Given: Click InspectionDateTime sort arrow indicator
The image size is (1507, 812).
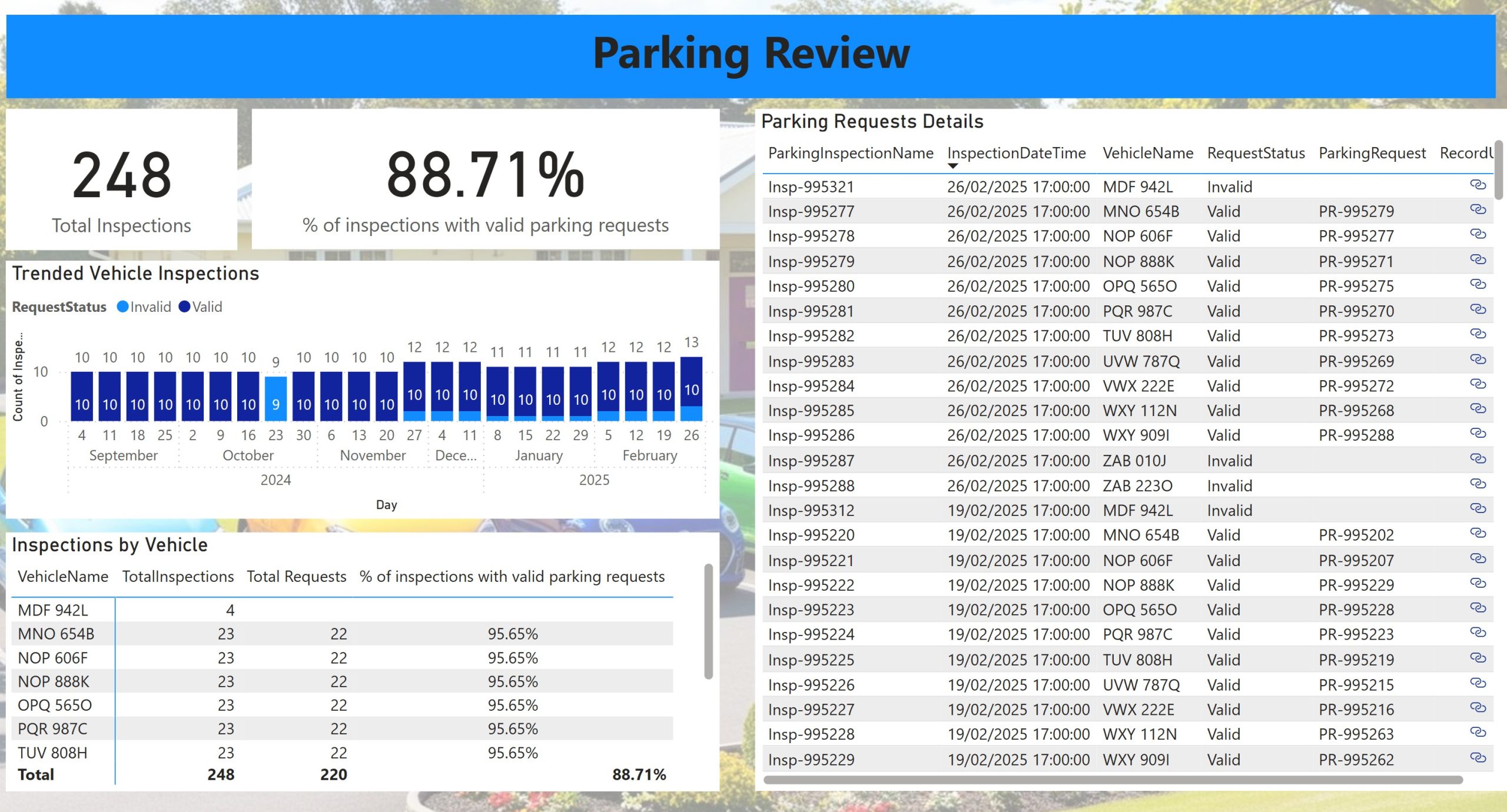Looking at the screenshot, I should pos(952,167).
